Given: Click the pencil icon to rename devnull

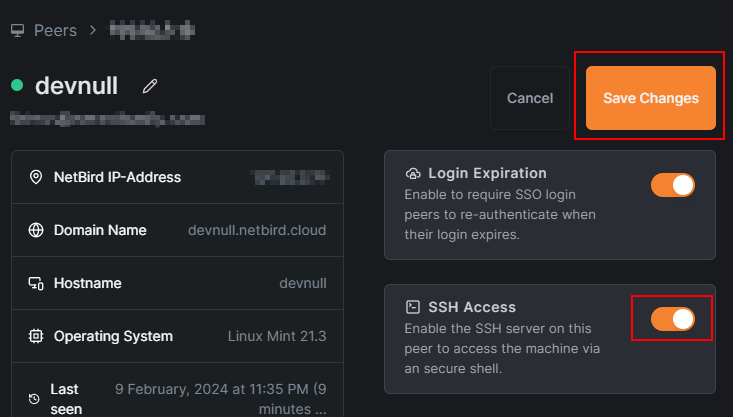Looking at the screenshot, I should 150,87.
